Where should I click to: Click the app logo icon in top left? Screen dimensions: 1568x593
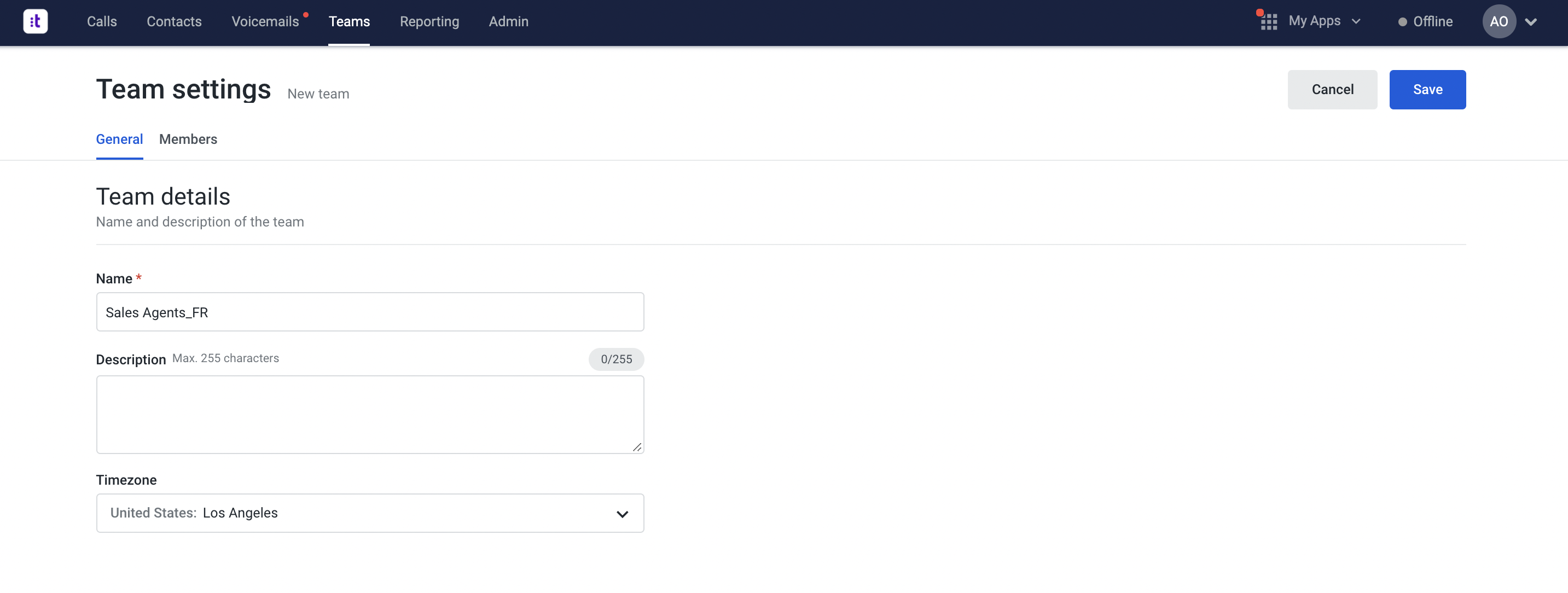34,21
